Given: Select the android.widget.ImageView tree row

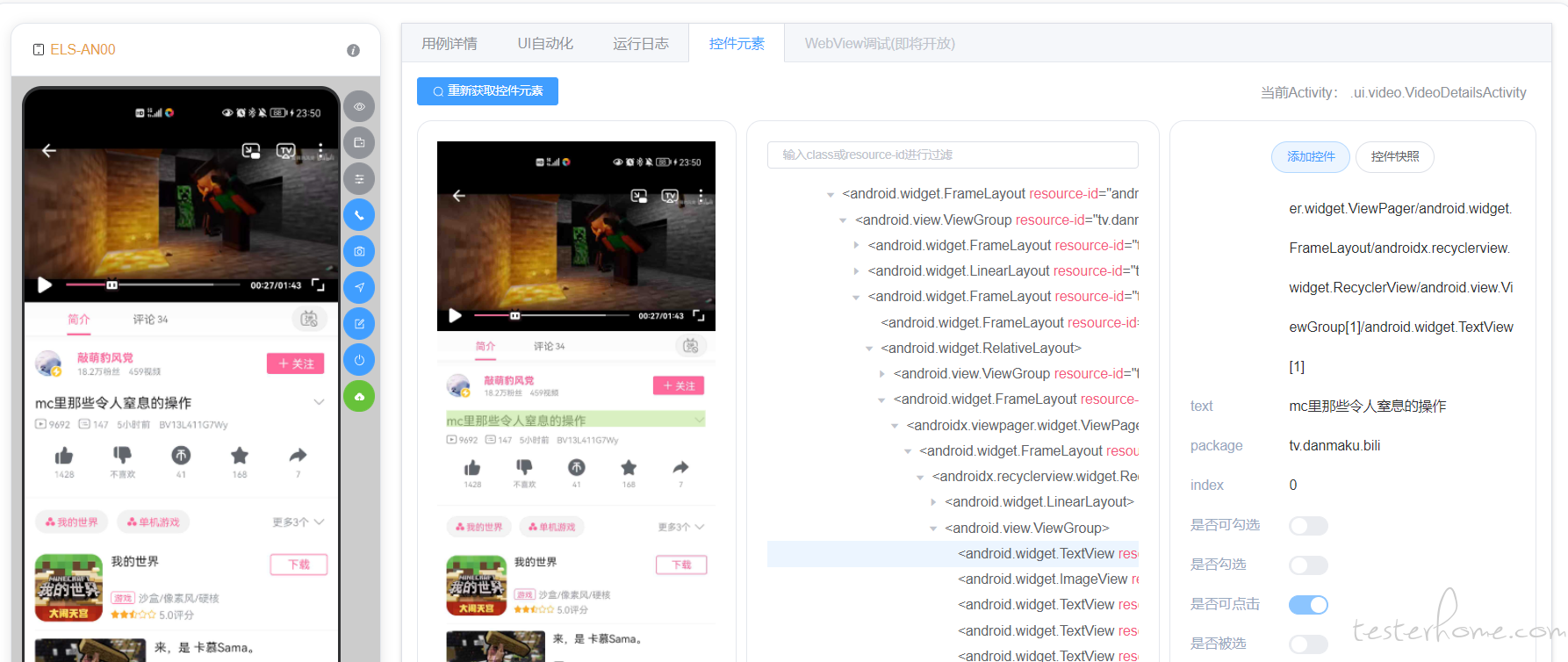Looking at the screenshot, I should 953,579.
